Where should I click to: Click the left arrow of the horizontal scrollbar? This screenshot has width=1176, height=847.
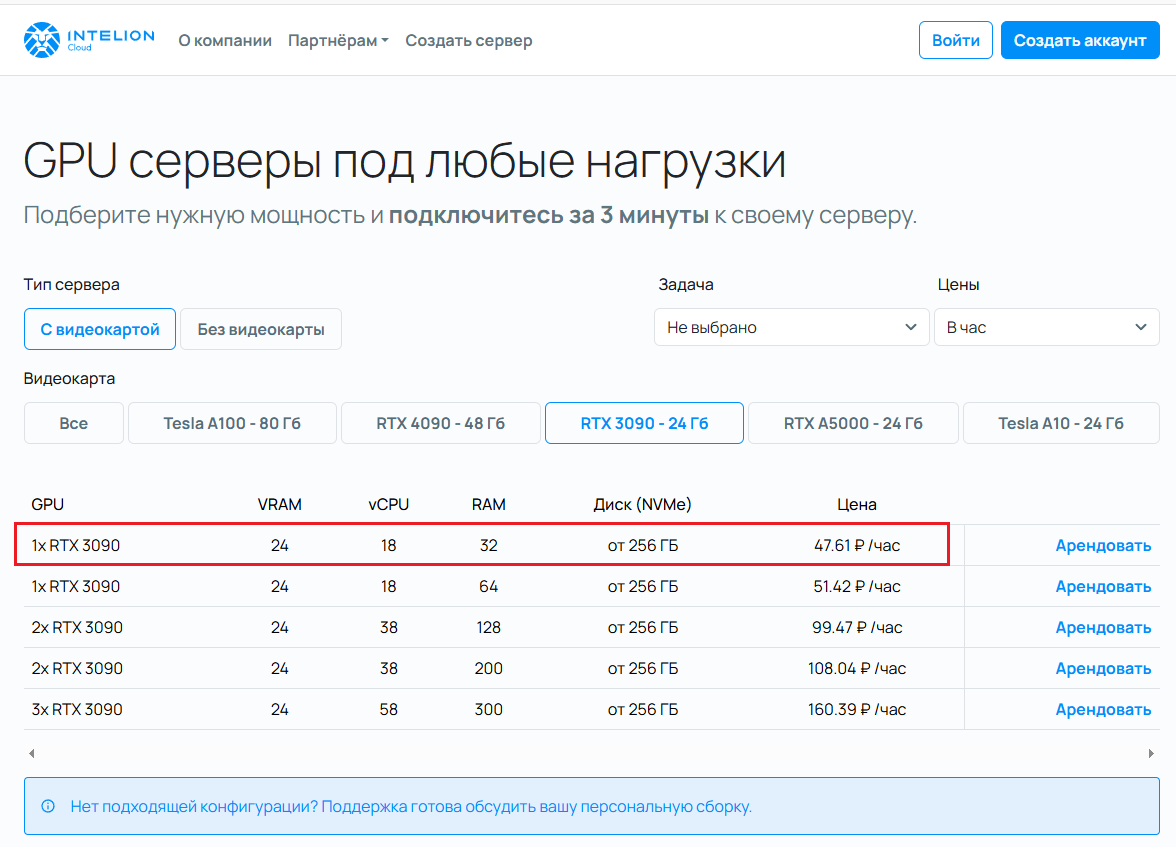point(32,753)
